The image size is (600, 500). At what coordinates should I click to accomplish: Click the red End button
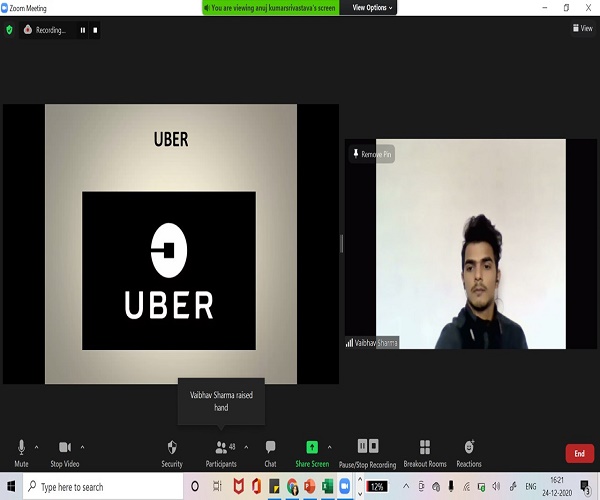(x=579, y=453)
